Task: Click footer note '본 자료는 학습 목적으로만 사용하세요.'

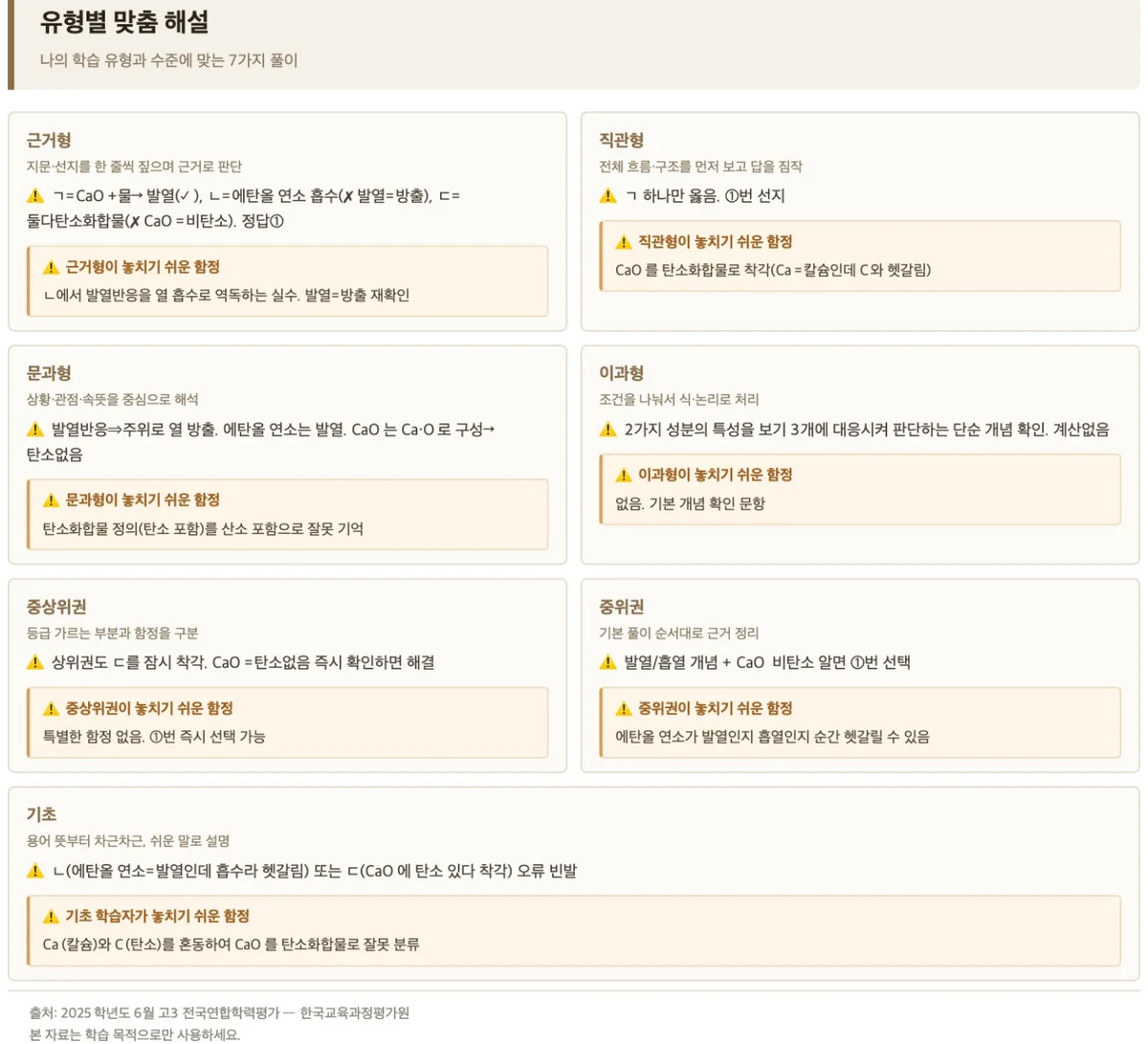Action: pyautogui.click(x=135, y=1034)
